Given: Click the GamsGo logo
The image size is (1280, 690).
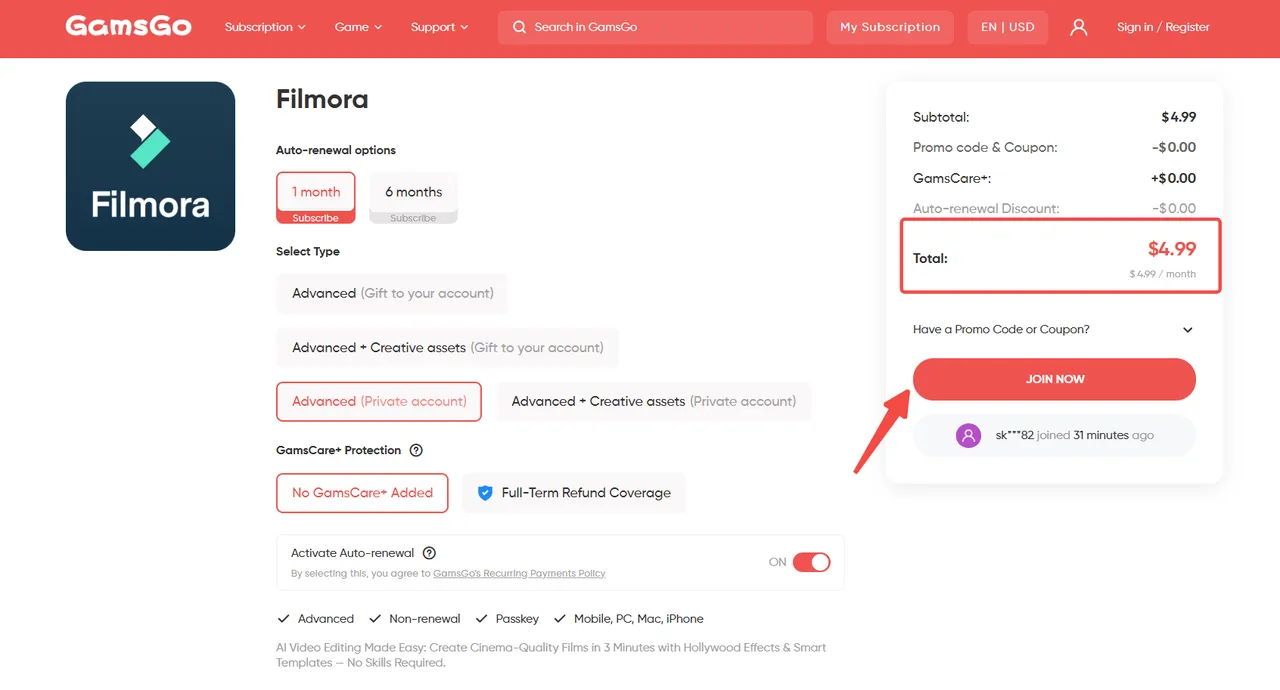Looking at the screenshot, I should (x=128, y=26).
